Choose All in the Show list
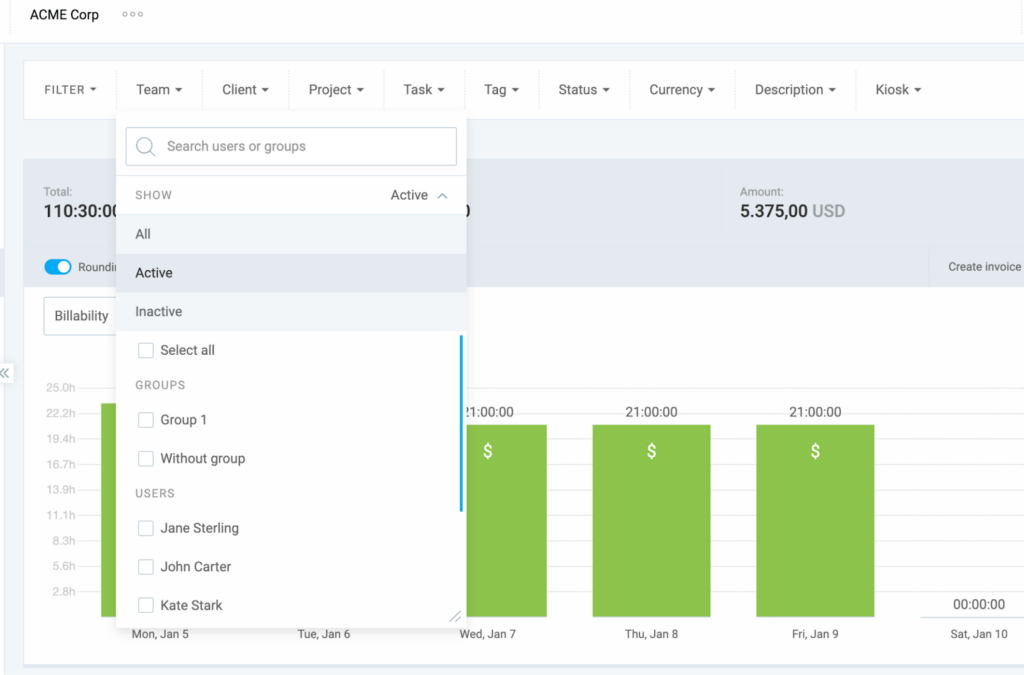The image size is (1024, 675). [143, 234]
